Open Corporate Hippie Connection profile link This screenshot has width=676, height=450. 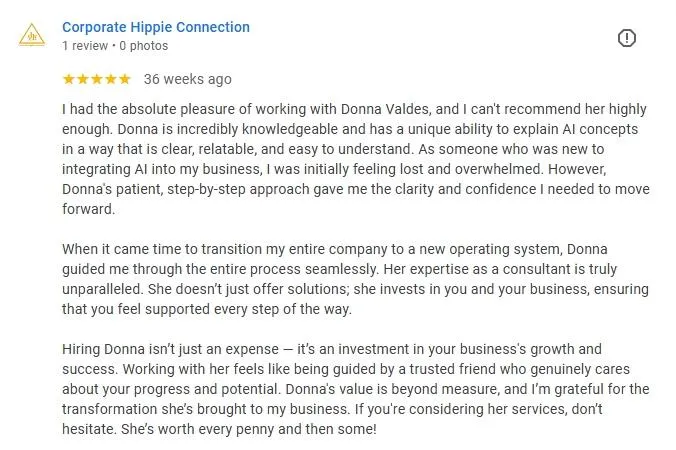tap(156, 27)
